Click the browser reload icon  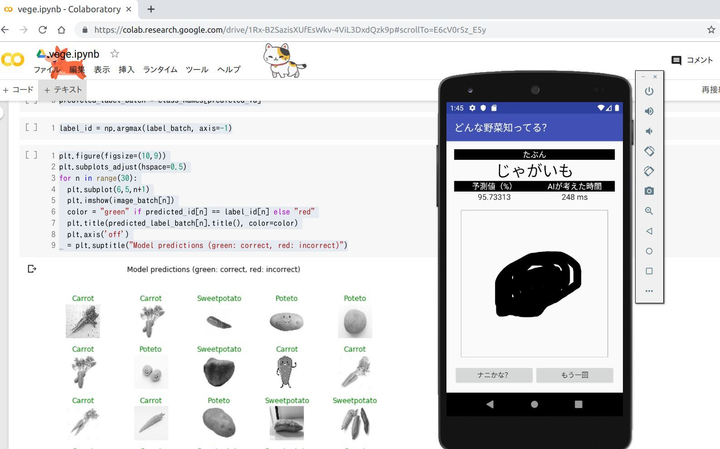42,30
